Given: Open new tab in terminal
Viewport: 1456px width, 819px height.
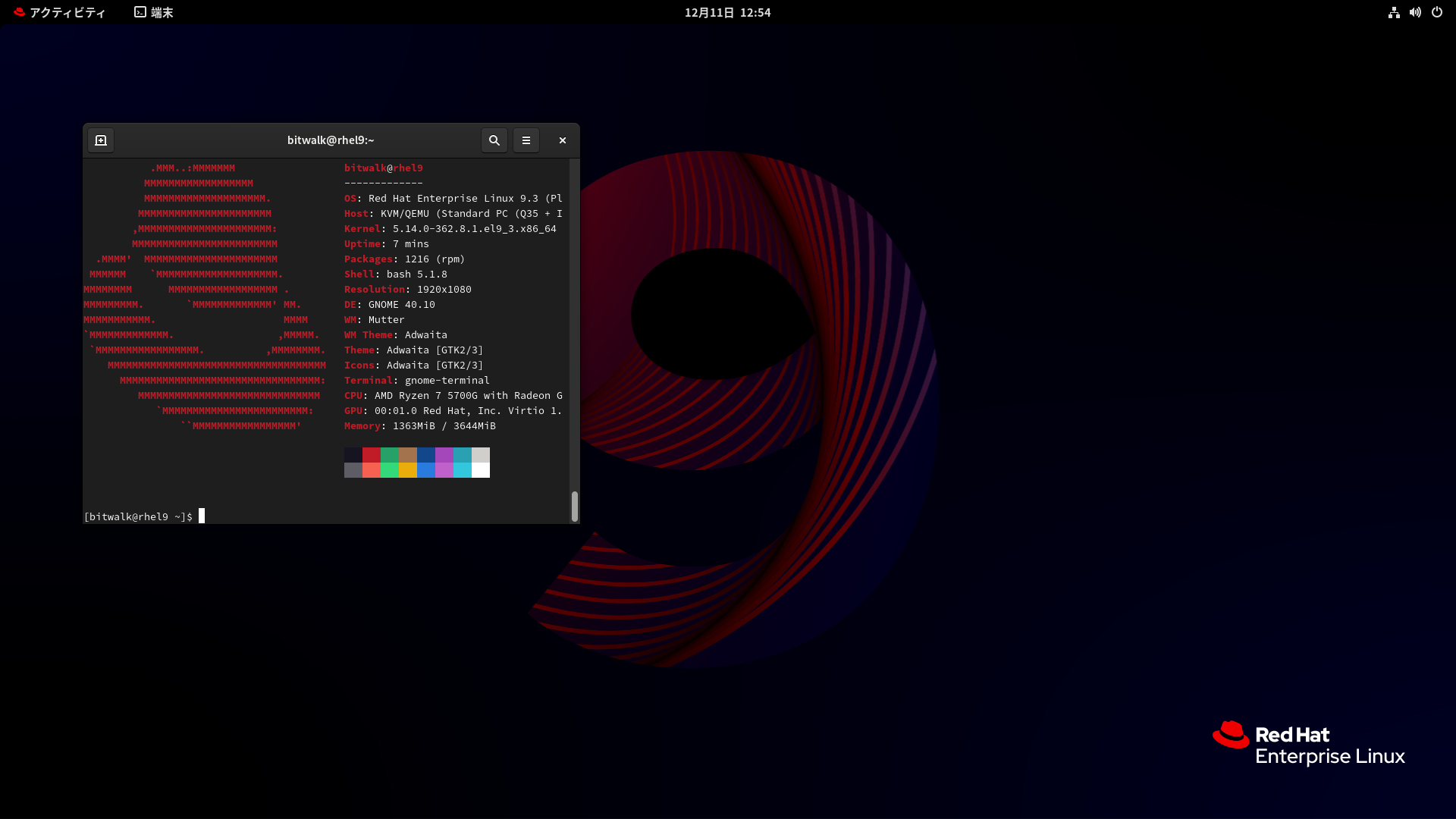Looking at the screenshot, I should click(x=101, y=140).
